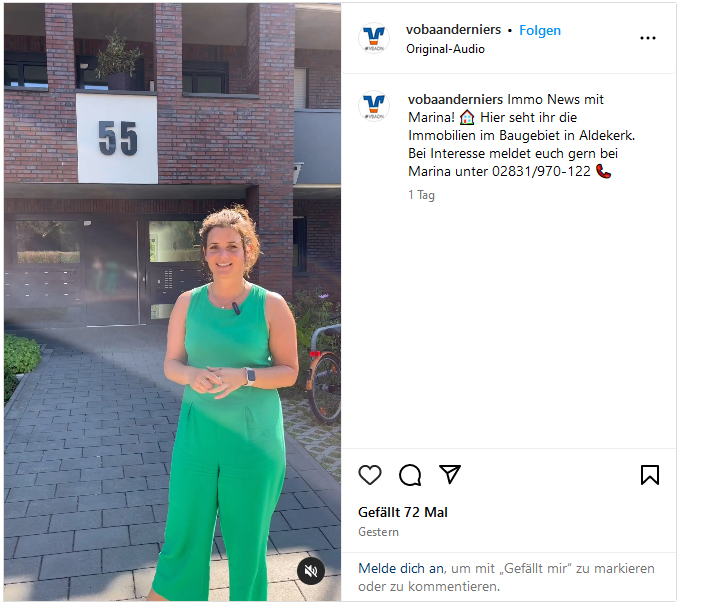Save post using bookmark icon
This screenshot has width=723, height=607.
coord(650,475)
